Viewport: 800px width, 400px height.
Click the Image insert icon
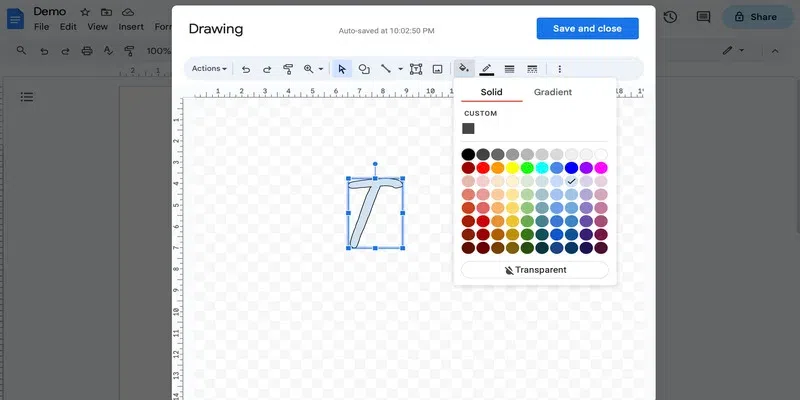[437, 69]
